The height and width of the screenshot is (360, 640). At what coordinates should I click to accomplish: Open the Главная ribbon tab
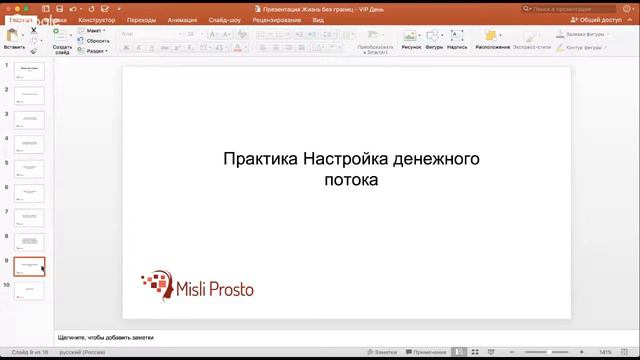point(21,20)
